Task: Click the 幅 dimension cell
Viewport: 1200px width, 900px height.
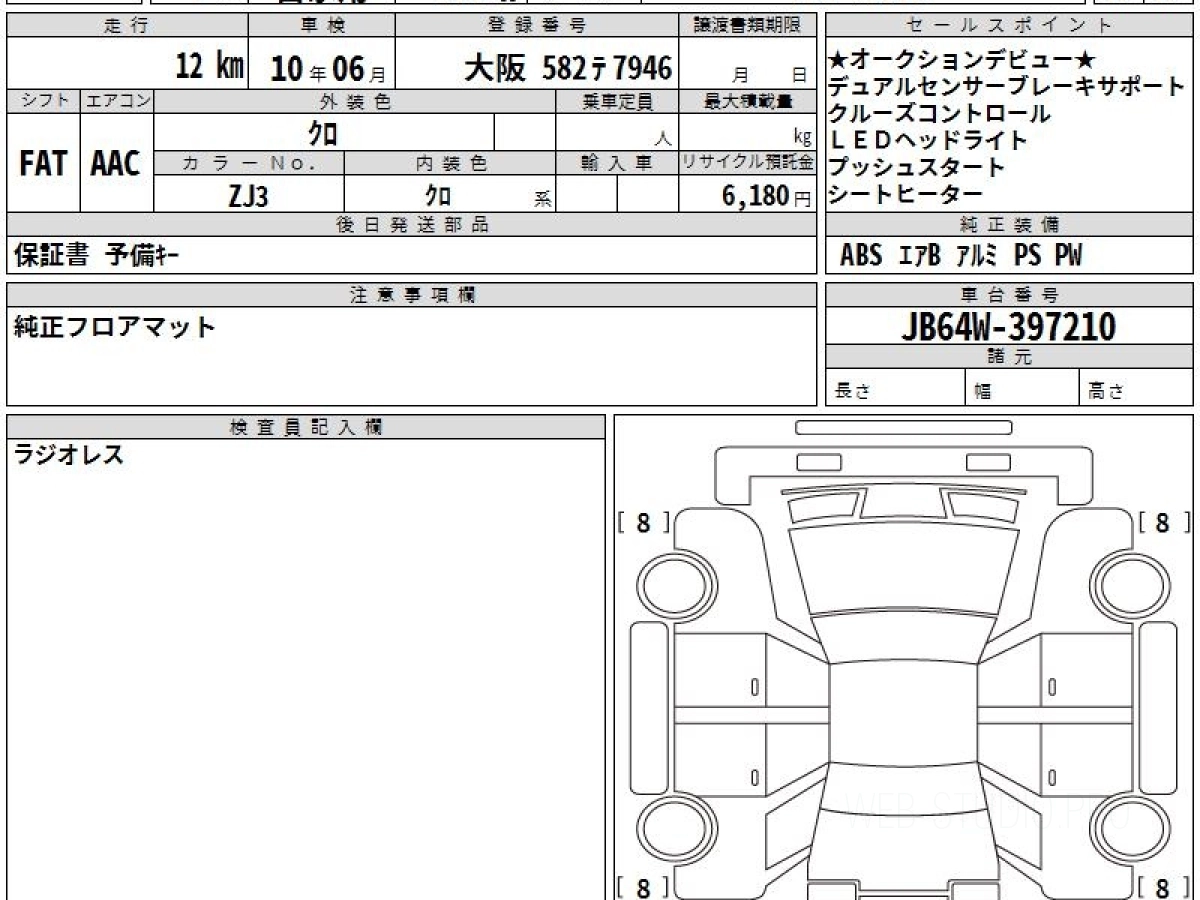Action: pyautogui.click(x=1022, y=388)
